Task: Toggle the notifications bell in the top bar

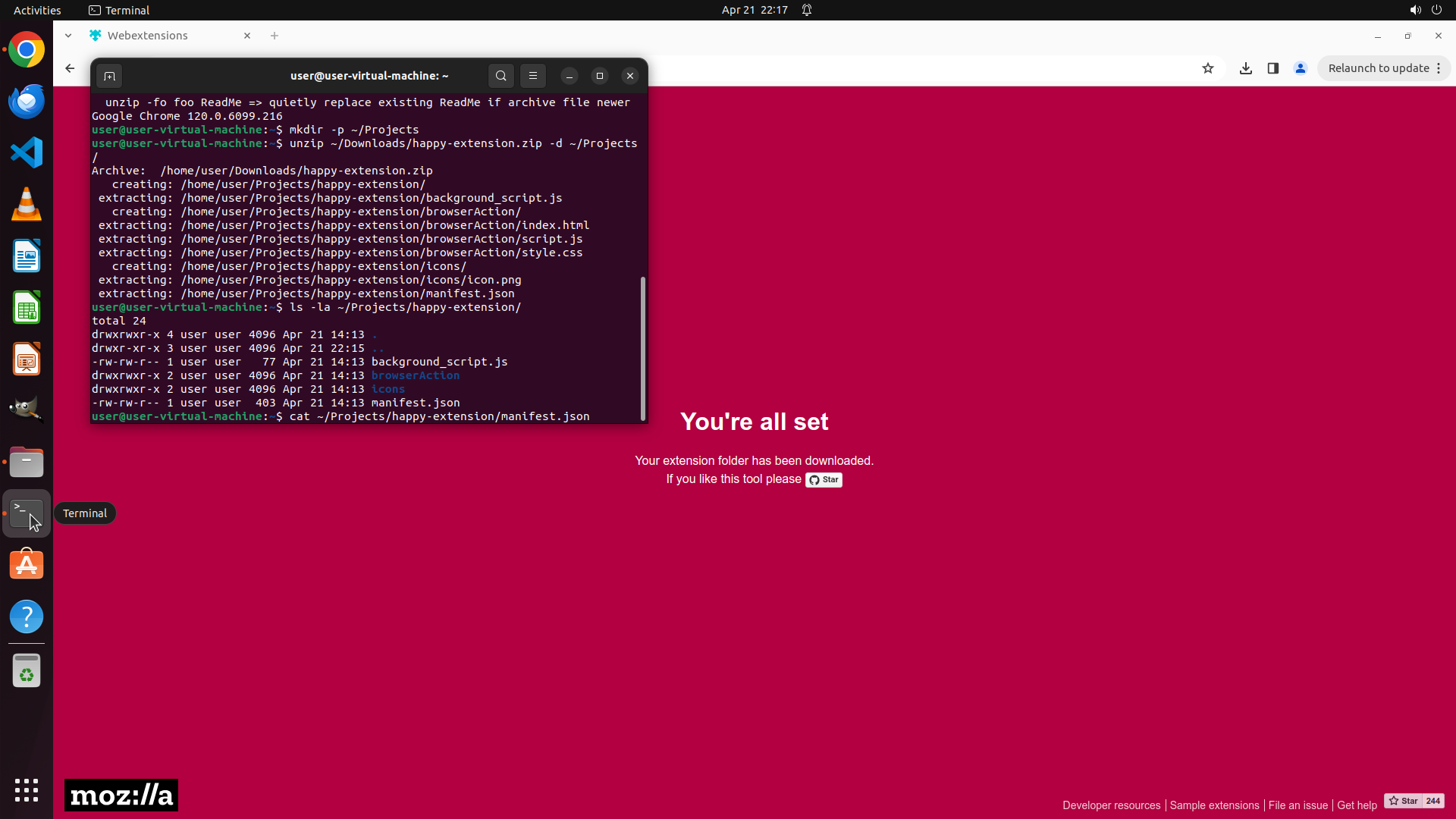Action: [807, 10]
